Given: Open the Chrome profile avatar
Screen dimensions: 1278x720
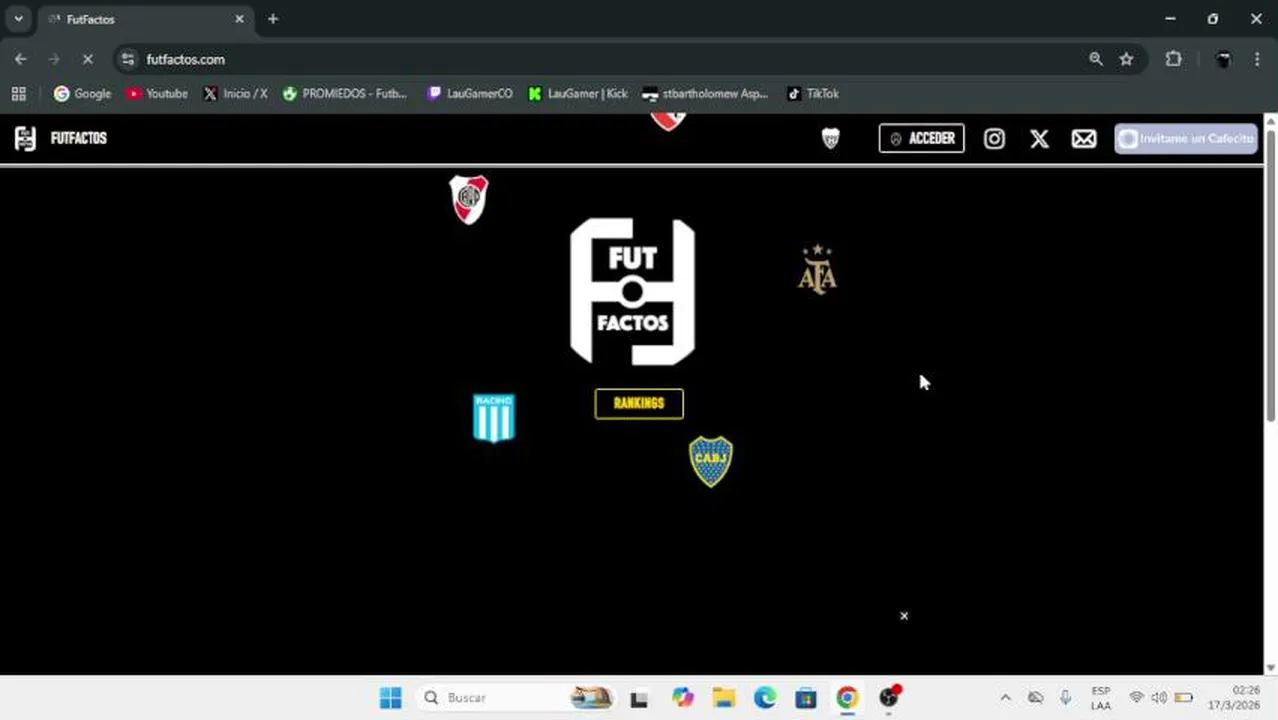Looking at the screenshot, I should [x=1222, y=59].
